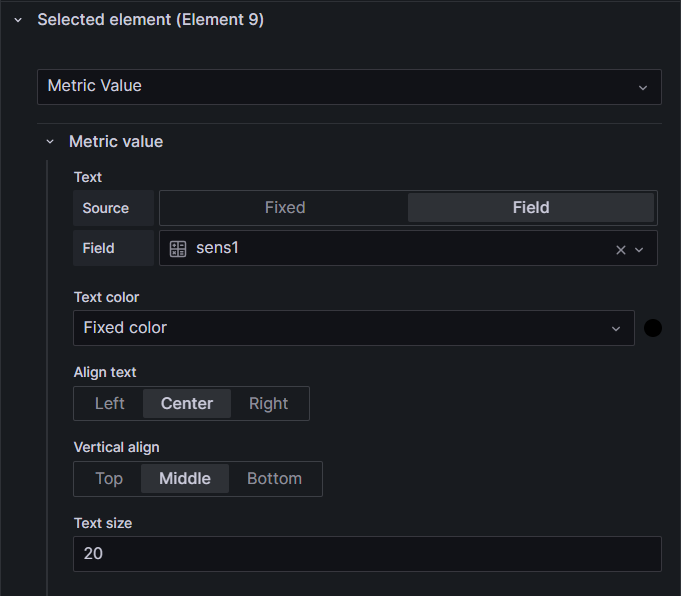Open the Fixed color dropdown
This screenshot has height=596, width=681.
pyautogui.click(x=353, y=328)
